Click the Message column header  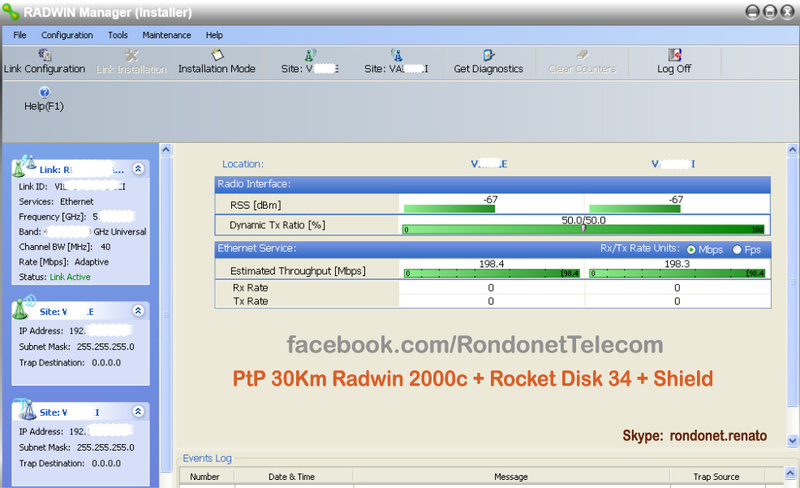511,477
